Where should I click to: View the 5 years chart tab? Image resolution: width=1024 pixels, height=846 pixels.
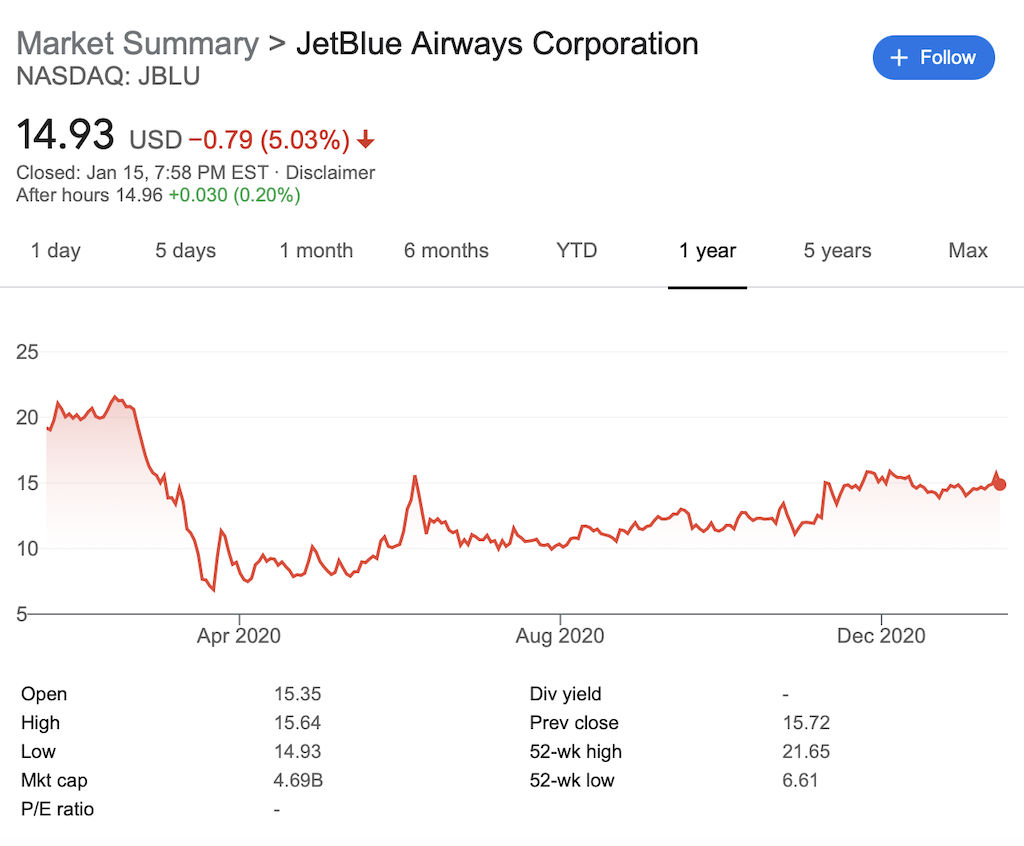837,251
